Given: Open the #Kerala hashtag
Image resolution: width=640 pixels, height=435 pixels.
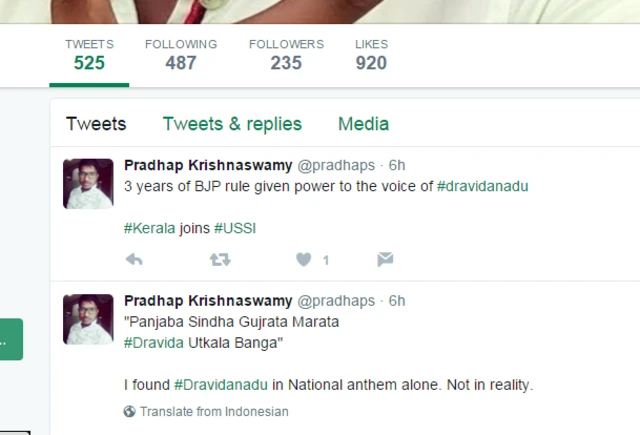Looking at the screenshot, I should pos(149,228).
